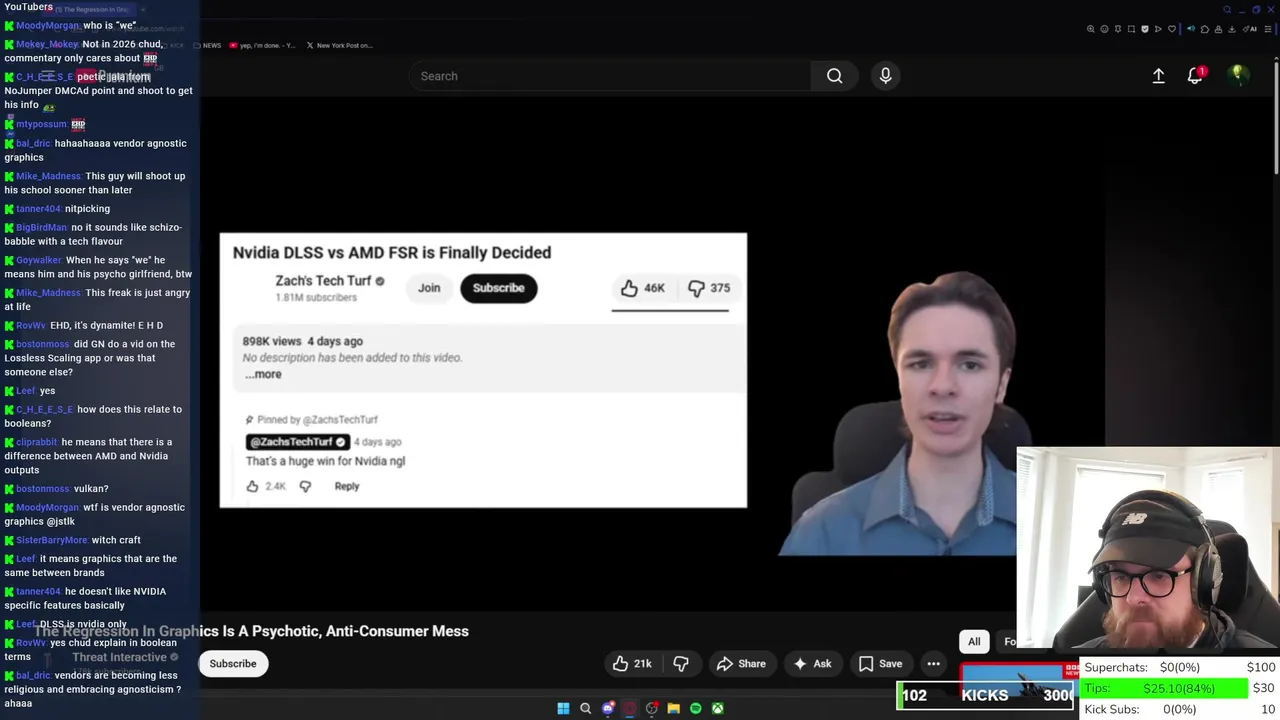Open the Ask AI sparkle button
The width and height of the screenshot is (1280, 720).
812,664
